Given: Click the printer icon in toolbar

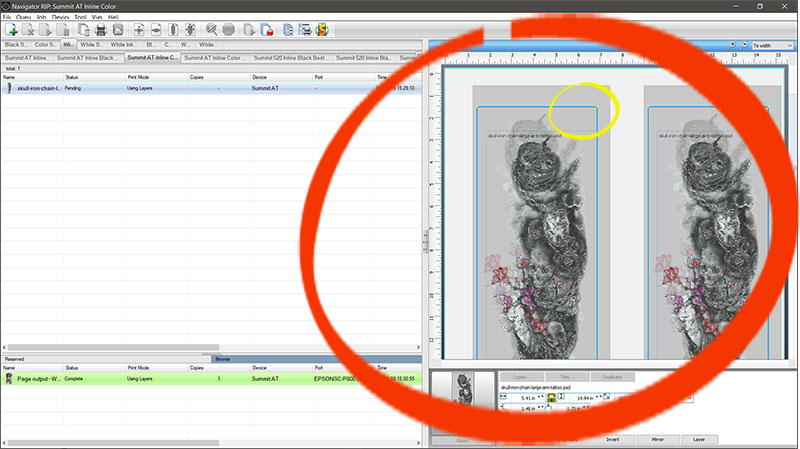Looking at the screenshot, I should pyautogui.click(x=101, y=30).
